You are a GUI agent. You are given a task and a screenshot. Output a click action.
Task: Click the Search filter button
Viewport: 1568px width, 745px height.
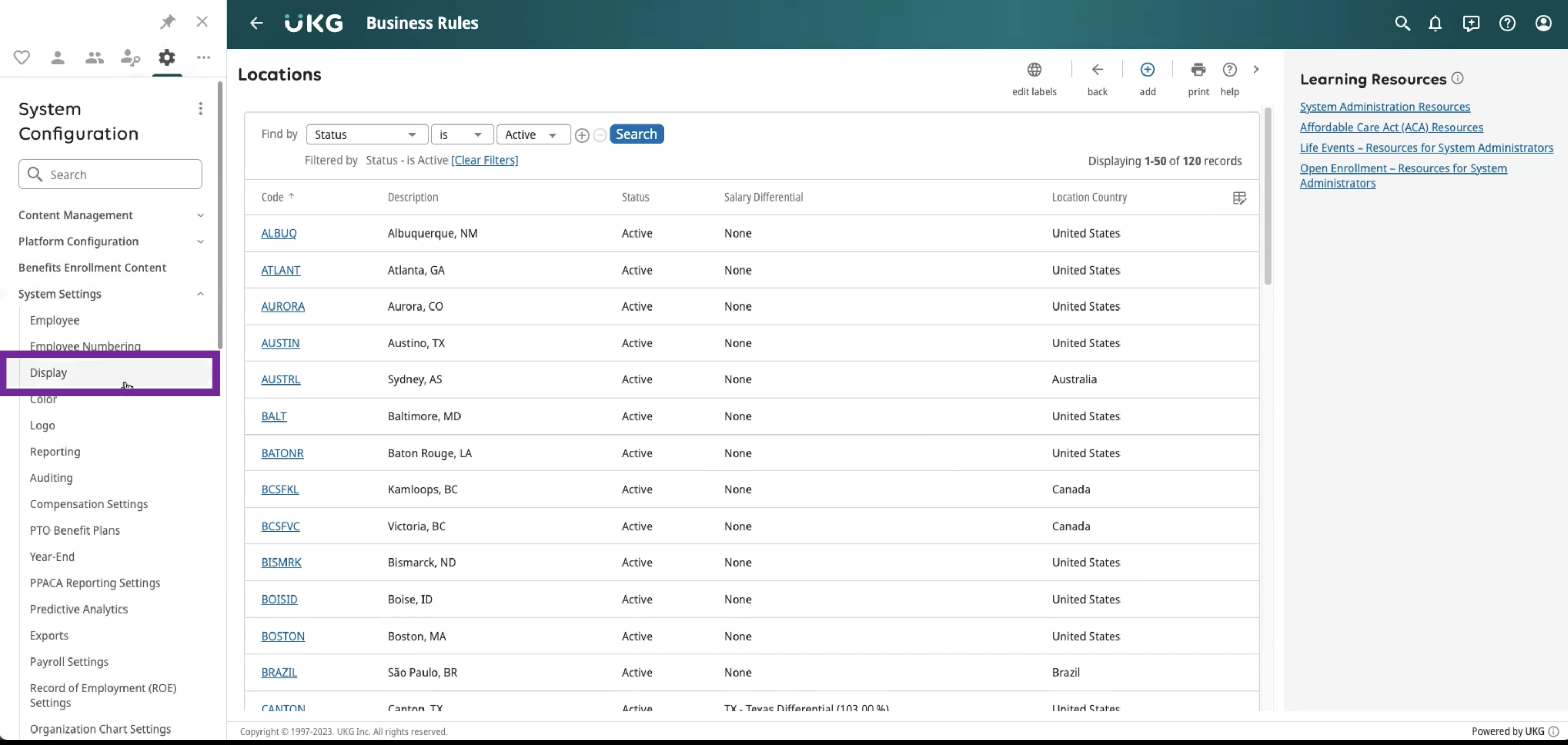point(636,134)
